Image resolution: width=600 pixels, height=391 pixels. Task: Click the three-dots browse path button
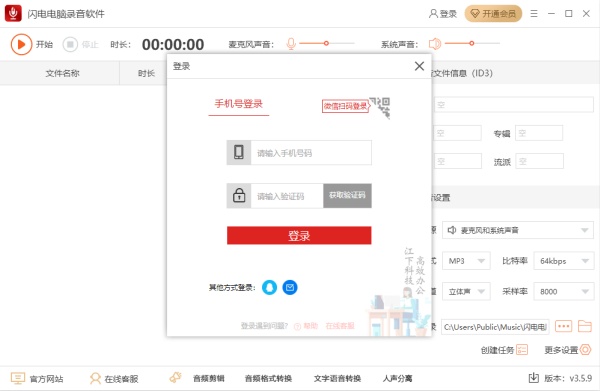click(x=563, y=326)
